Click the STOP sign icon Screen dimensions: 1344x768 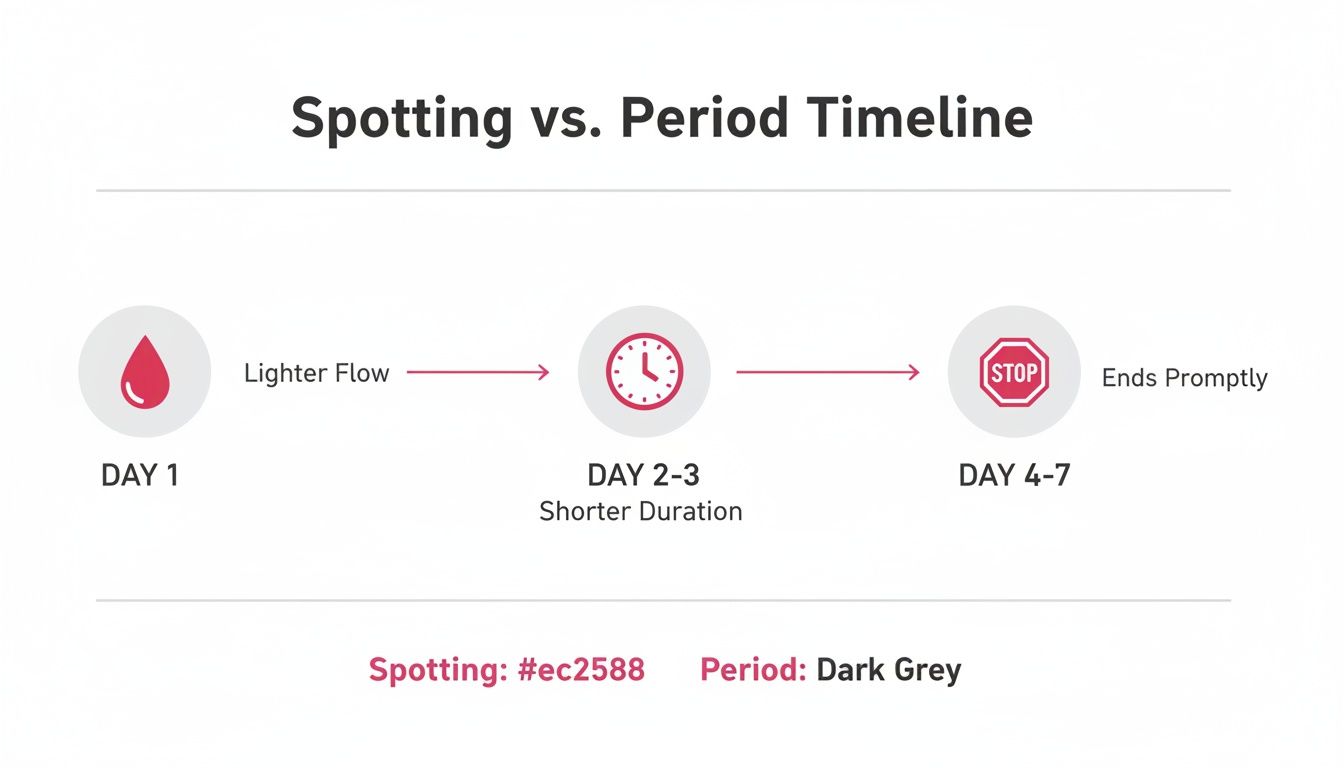1014,372
